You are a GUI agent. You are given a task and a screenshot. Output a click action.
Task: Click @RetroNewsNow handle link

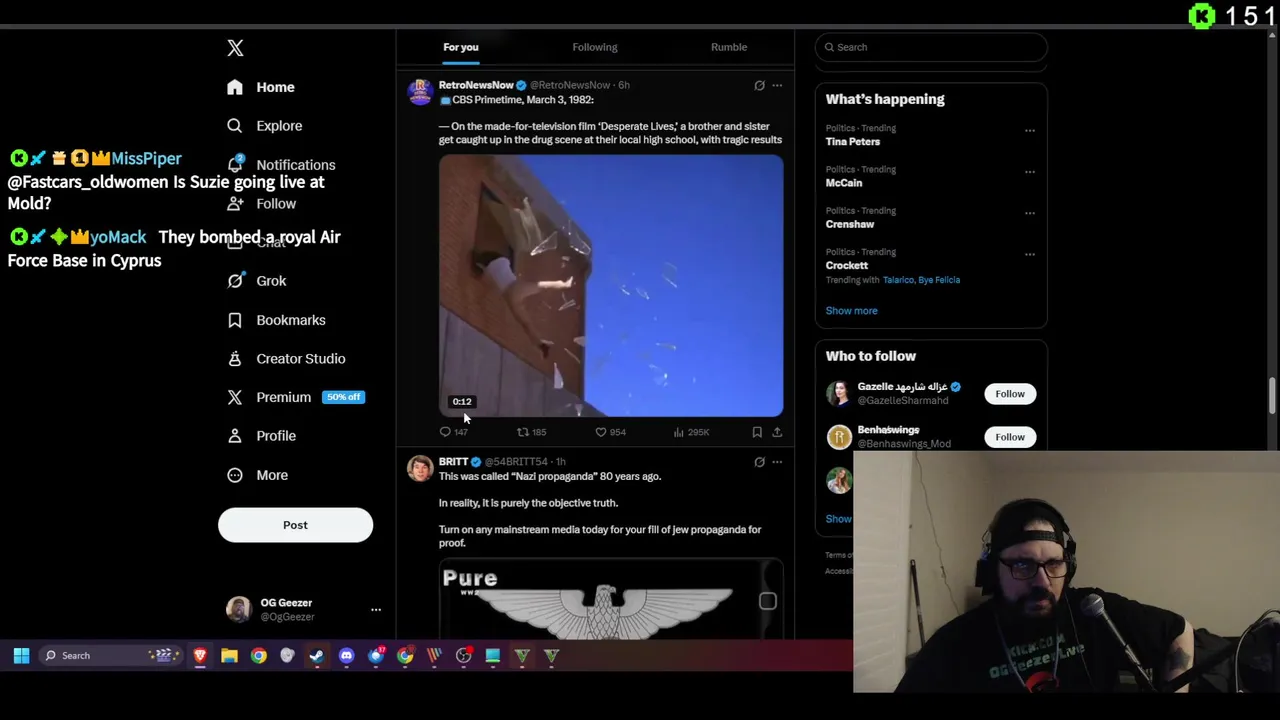coord(569,85)
